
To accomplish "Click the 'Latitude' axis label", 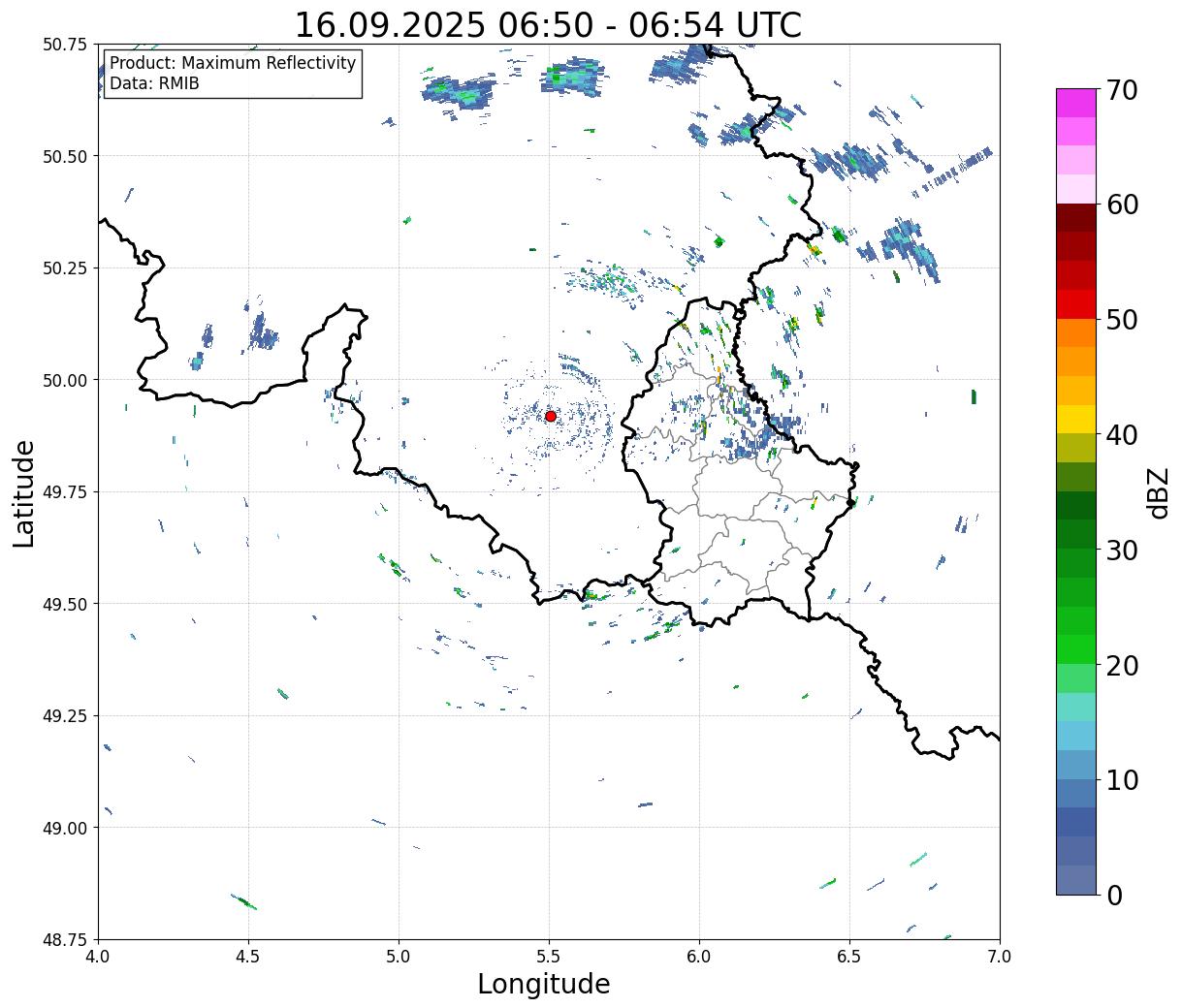I will pos(24,492).
